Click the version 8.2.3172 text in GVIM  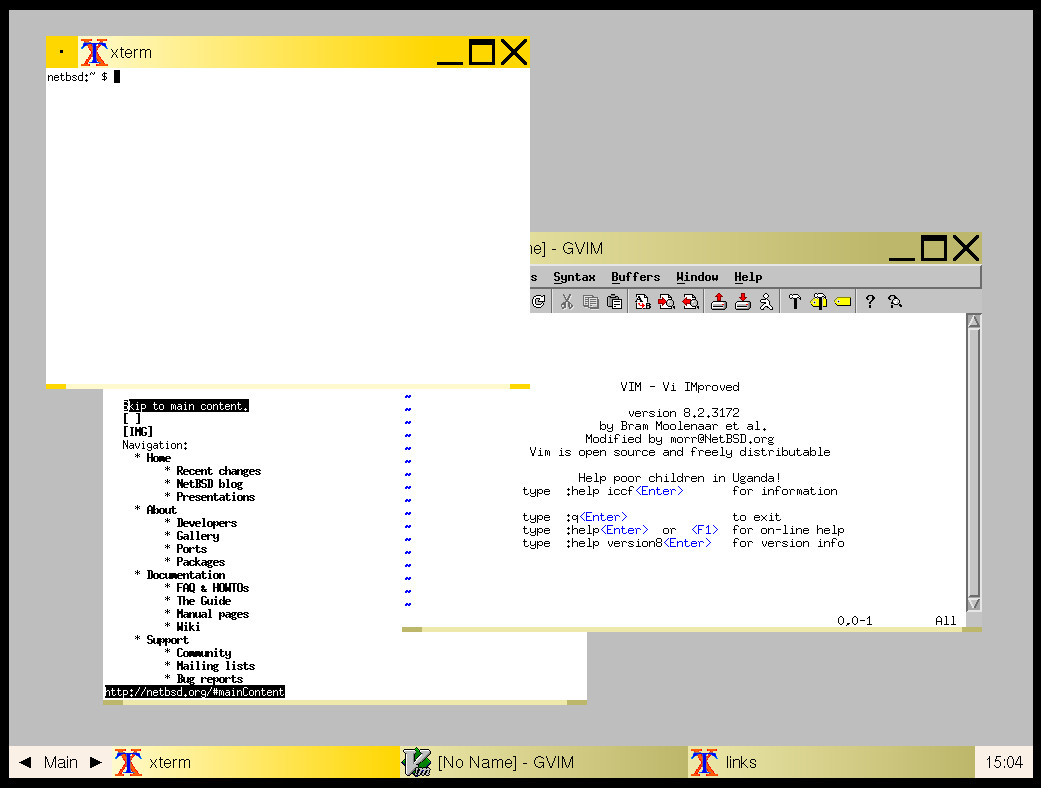tap(683, 413)
